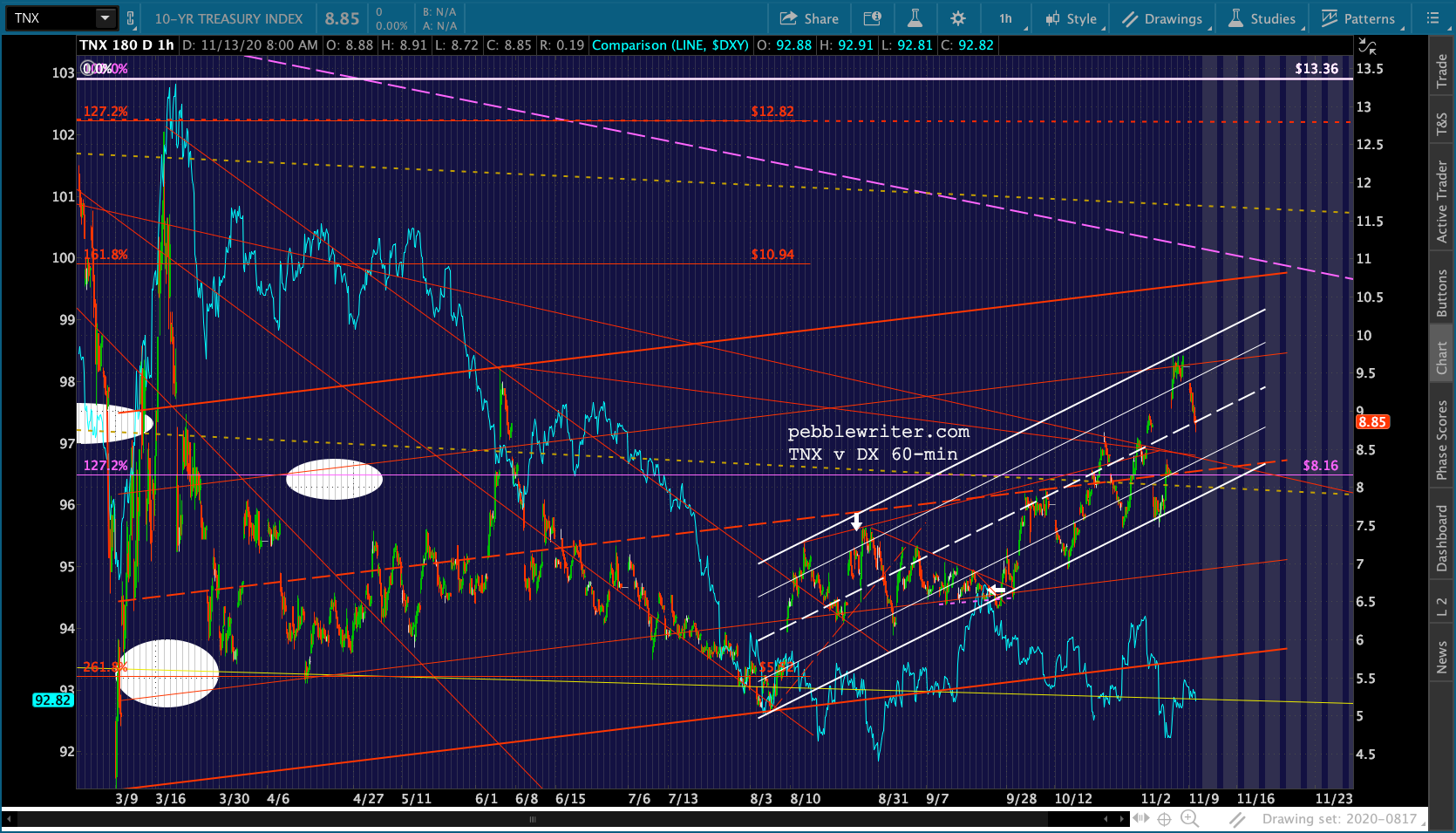Click the drawing tools slash icon at bottom
The image size is (1456, 833).
(1237, 819)
